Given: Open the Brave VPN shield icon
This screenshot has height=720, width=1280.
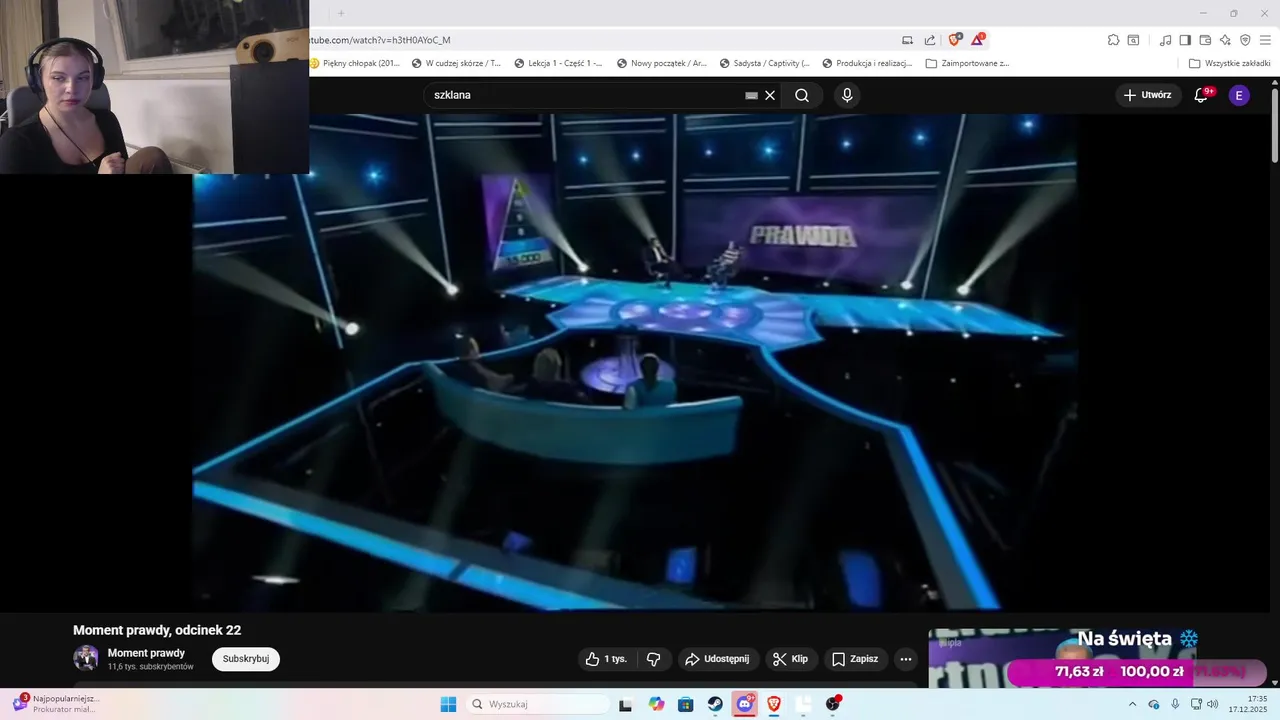Looking at the screenshot, I should click(1245, 40).
